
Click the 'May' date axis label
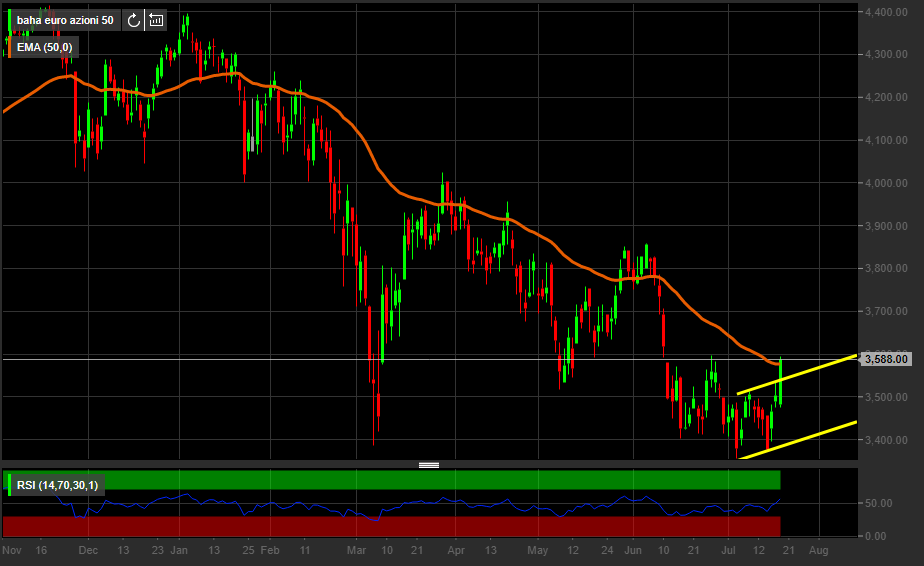click(x=537, y=551)
